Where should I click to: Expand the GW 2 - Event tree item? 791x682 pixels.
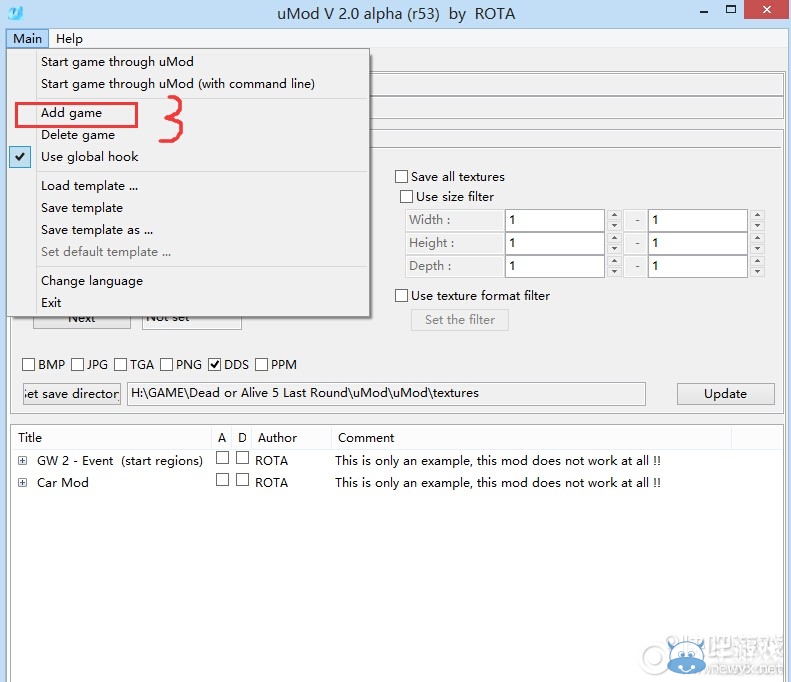pyautogui.click(x=22, y=461)
